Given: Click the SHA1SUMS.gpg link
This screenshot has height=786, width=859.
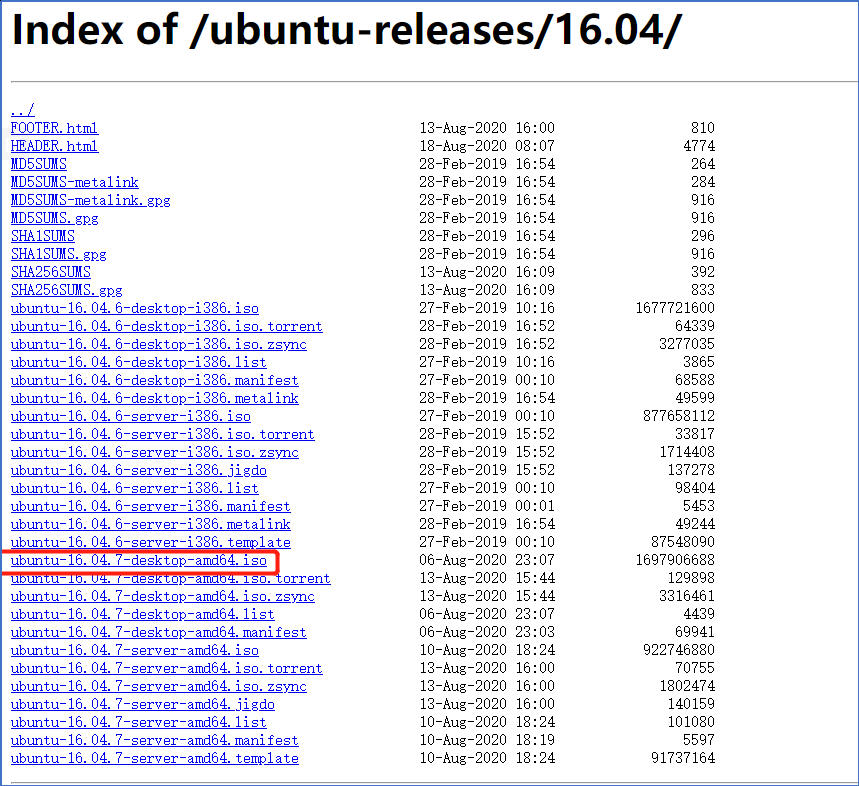Looking at the screenshot, I should pyautogui.click(x=58, y=253).
